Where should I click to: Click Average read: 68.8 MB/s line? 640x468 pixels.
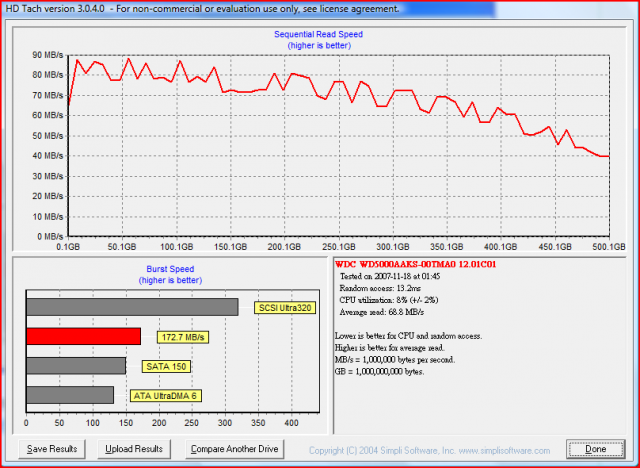click(382, 312)
